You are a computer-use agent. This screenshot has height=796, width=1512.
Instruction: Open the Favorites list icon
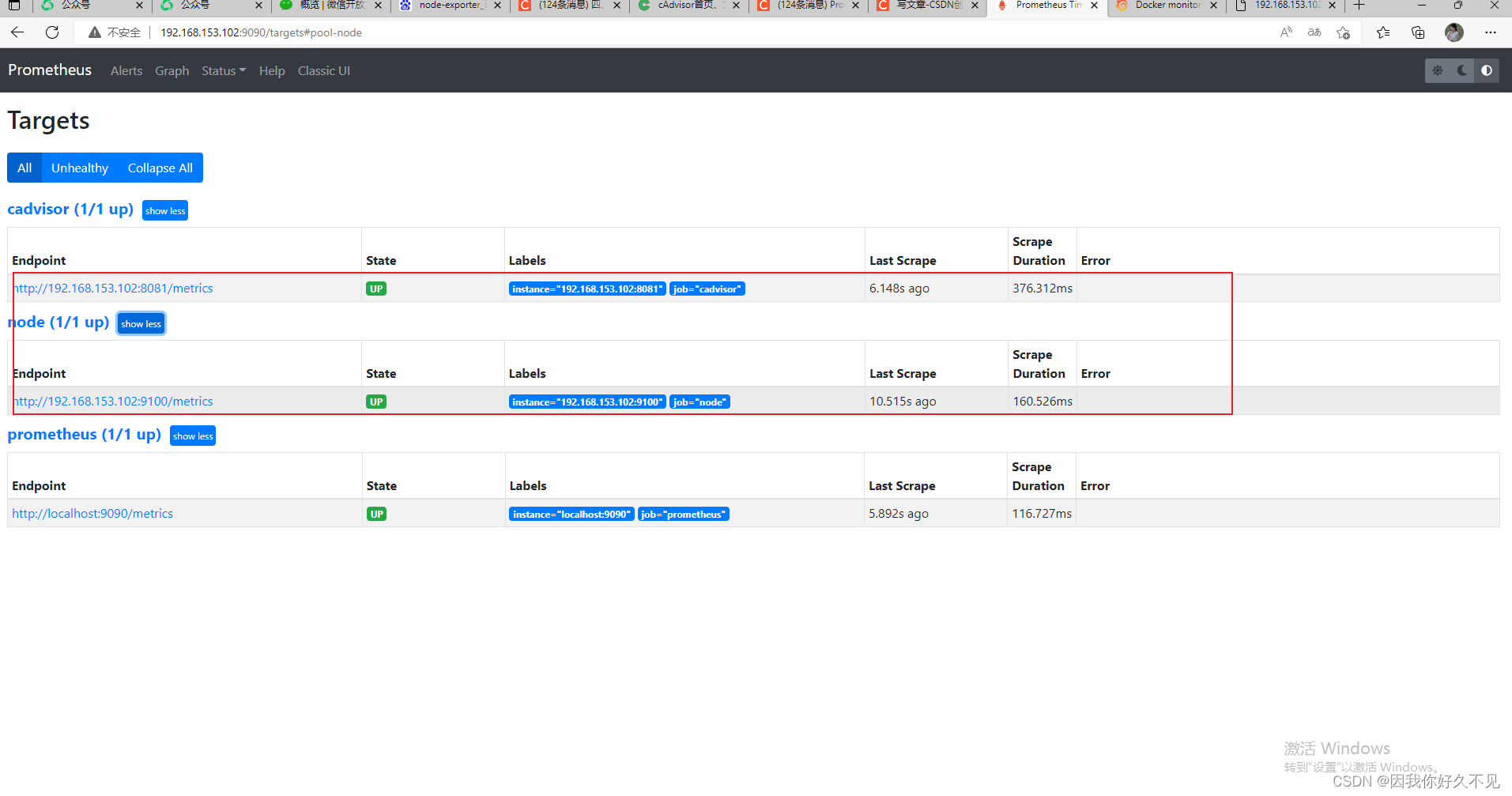1382,32
